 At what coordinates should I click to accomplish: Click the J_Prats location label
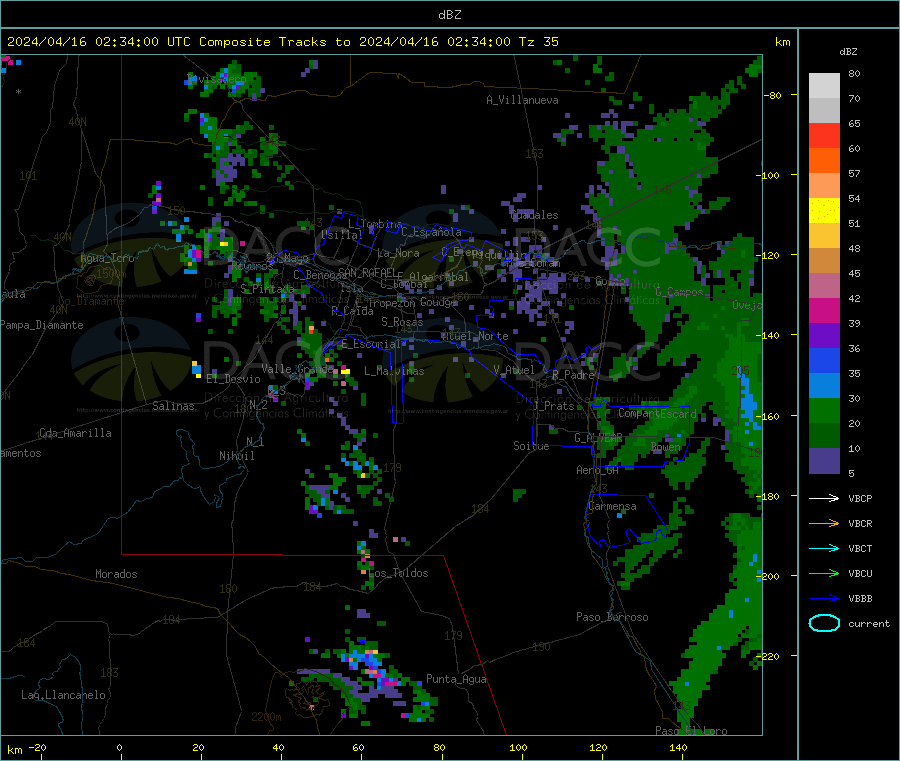(x=554, y=405)
